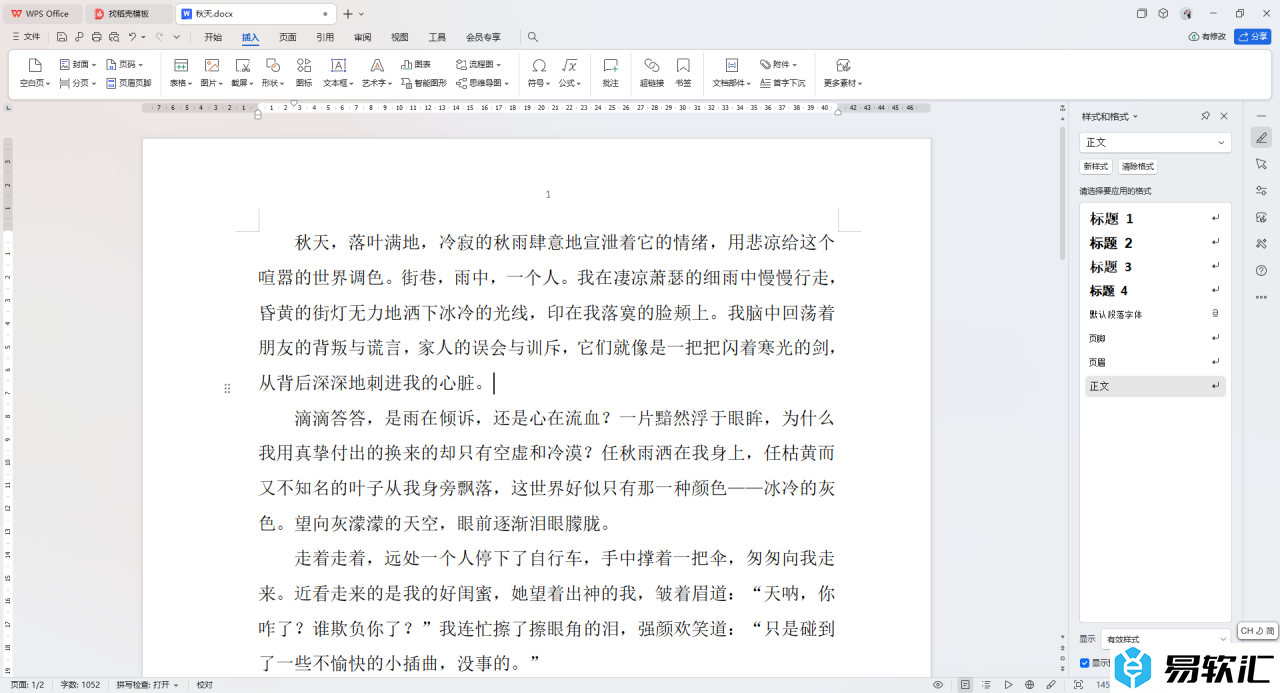Viewport: 1280px width, 693px height.
Task: Insert a blank page (空白页)
Action: 35,73
